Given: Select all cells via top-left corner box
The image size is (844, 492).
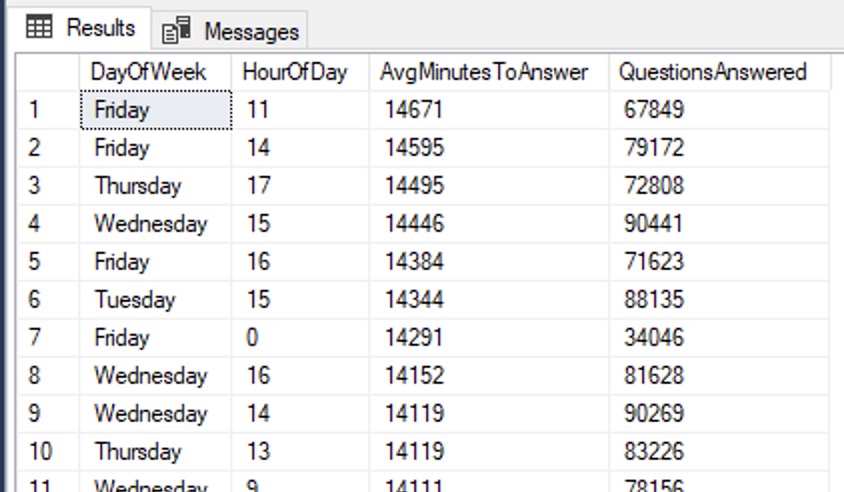Looking at the screenshot, I should click(x=48, y=72).
